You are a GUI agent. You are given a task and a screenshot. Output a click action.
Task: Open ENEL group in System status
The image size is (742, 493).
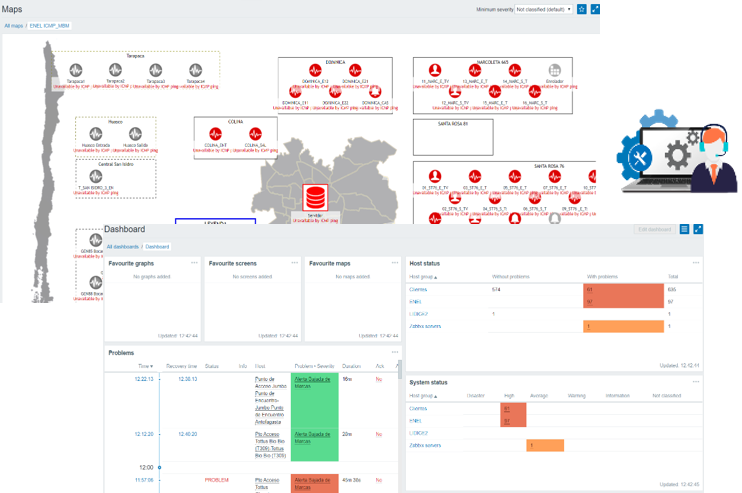(x=415, y=421)
